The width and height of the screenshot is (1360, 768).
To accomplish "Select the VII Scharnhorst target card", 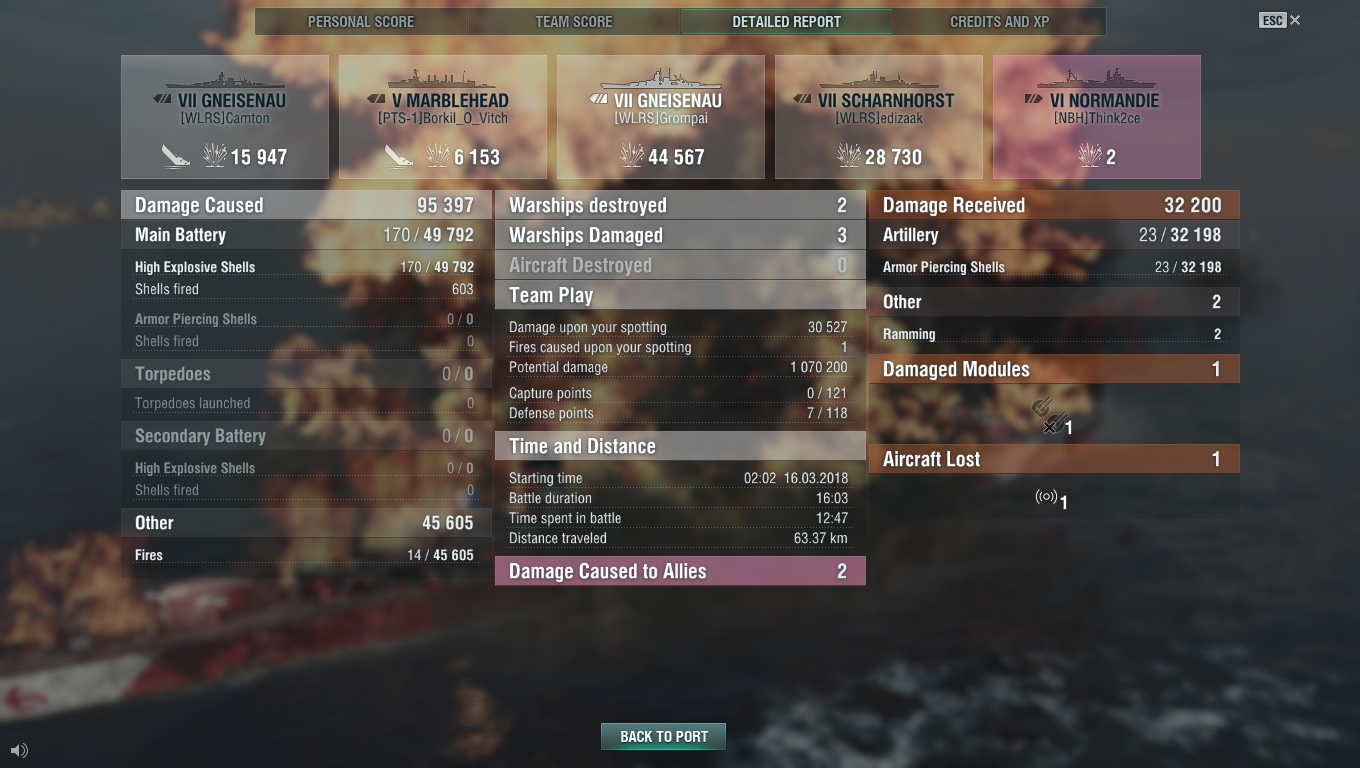I will (x=879, y=117).
